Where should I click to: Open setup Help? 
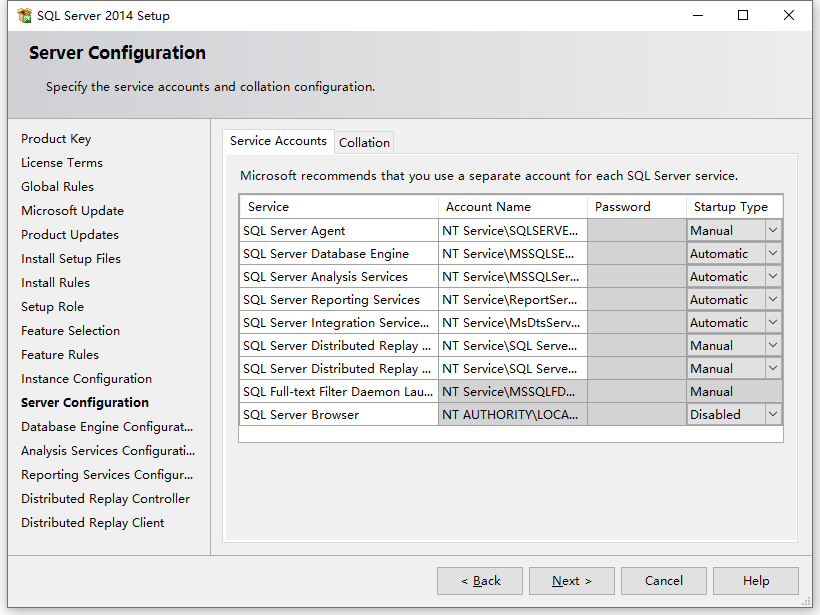click(x=756, y=581)
